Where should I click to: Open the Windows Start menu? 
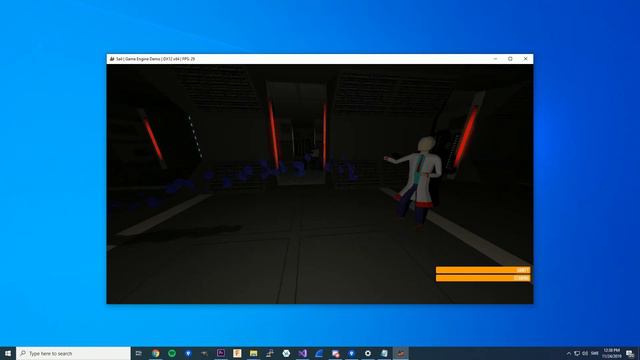[8, 353]
